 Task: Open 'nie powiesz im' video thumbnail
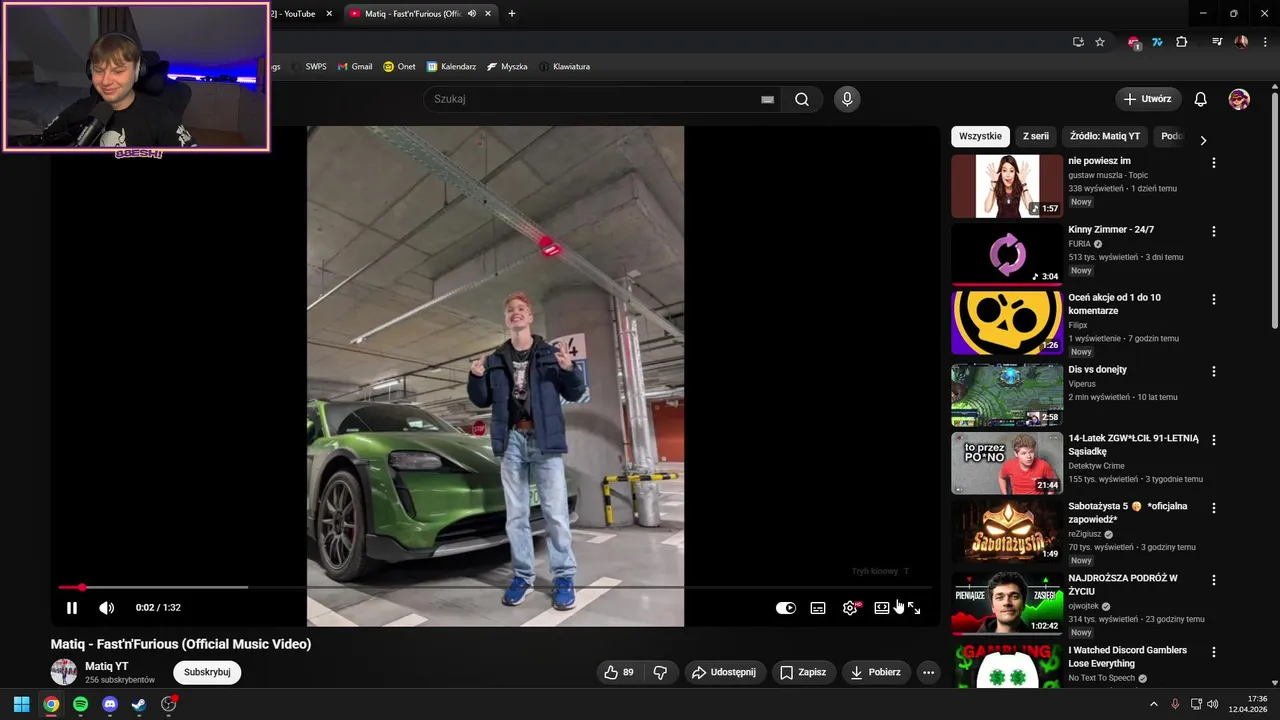point(1007,186)
